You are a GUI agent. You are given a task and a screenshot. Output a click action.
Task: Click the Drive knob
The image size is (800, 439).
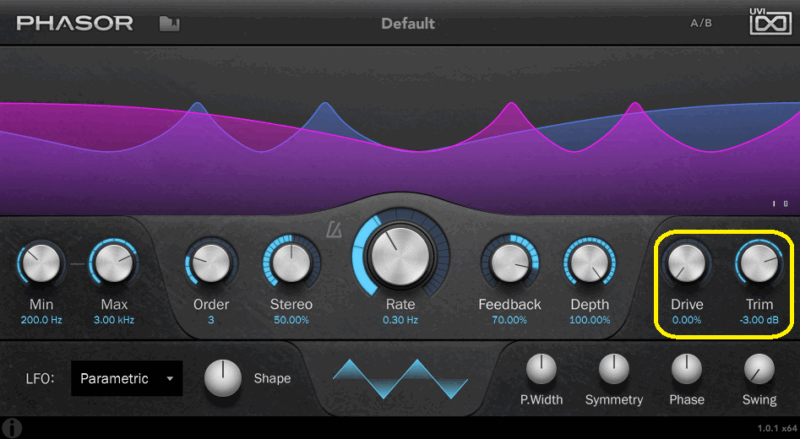687,263
